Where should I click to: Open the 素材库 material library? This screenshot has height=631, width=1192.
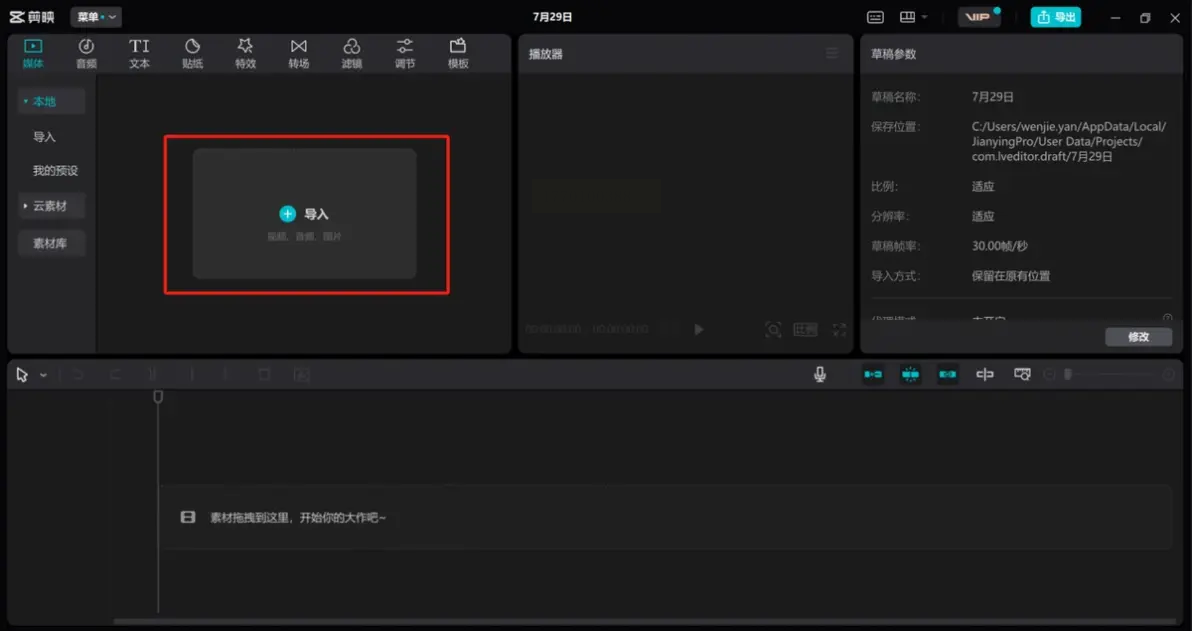[52, 243]
